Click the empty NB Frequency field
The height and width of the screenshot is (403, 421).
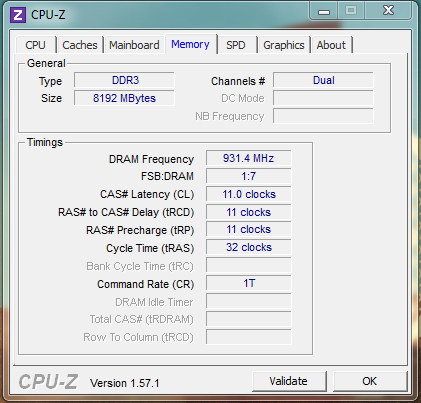point(323,116)
